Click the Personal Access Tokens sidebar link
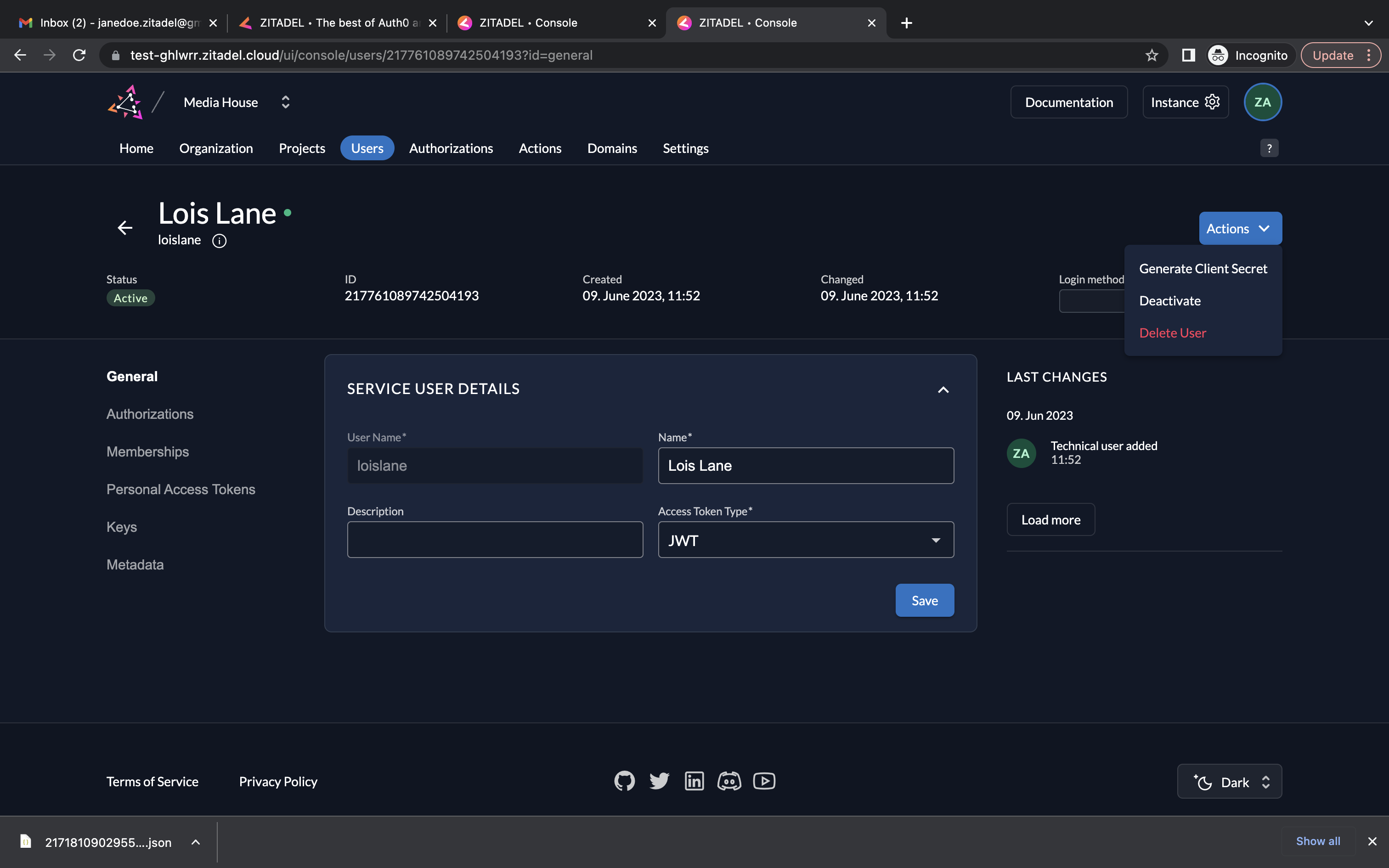 point(181,489)
